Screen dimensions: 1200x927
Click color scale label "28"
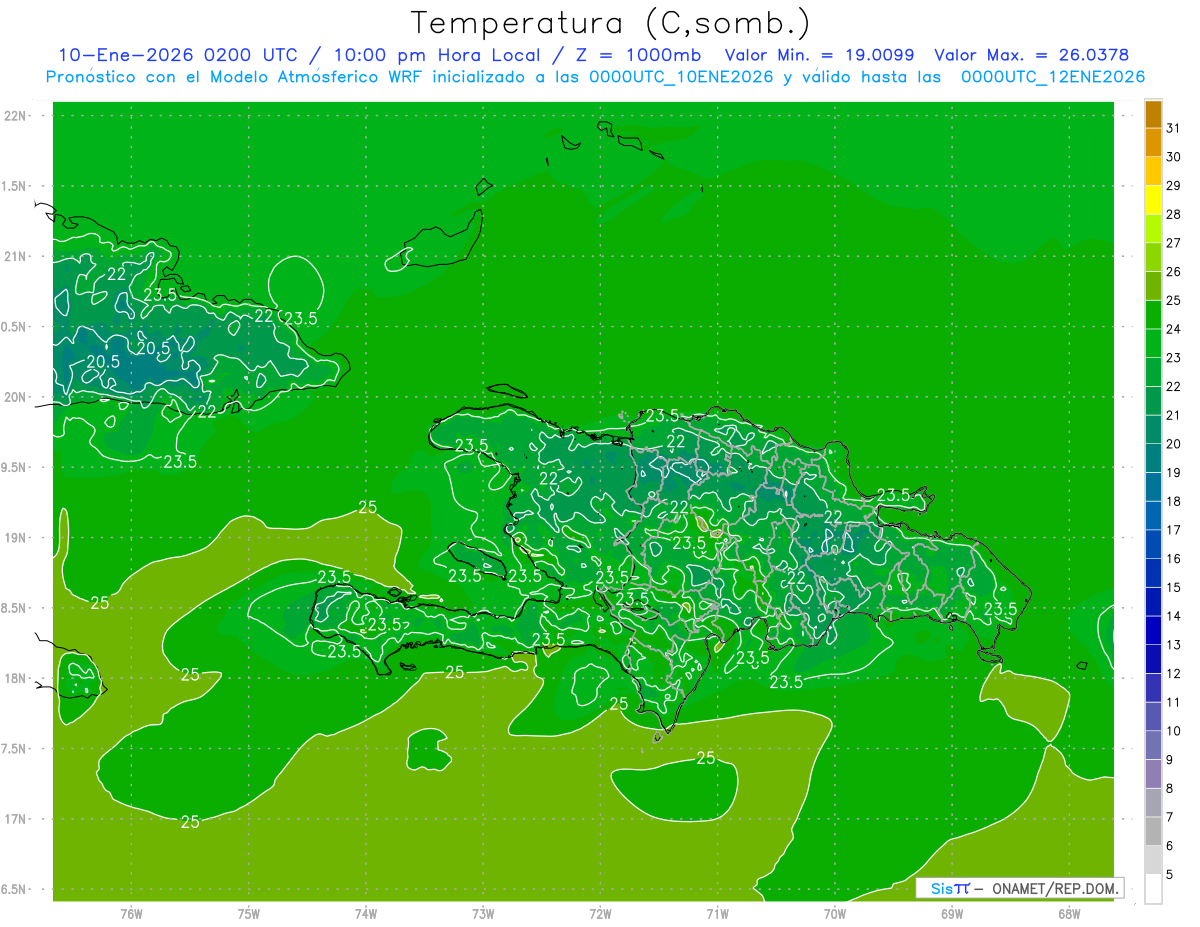(1174, 214)
